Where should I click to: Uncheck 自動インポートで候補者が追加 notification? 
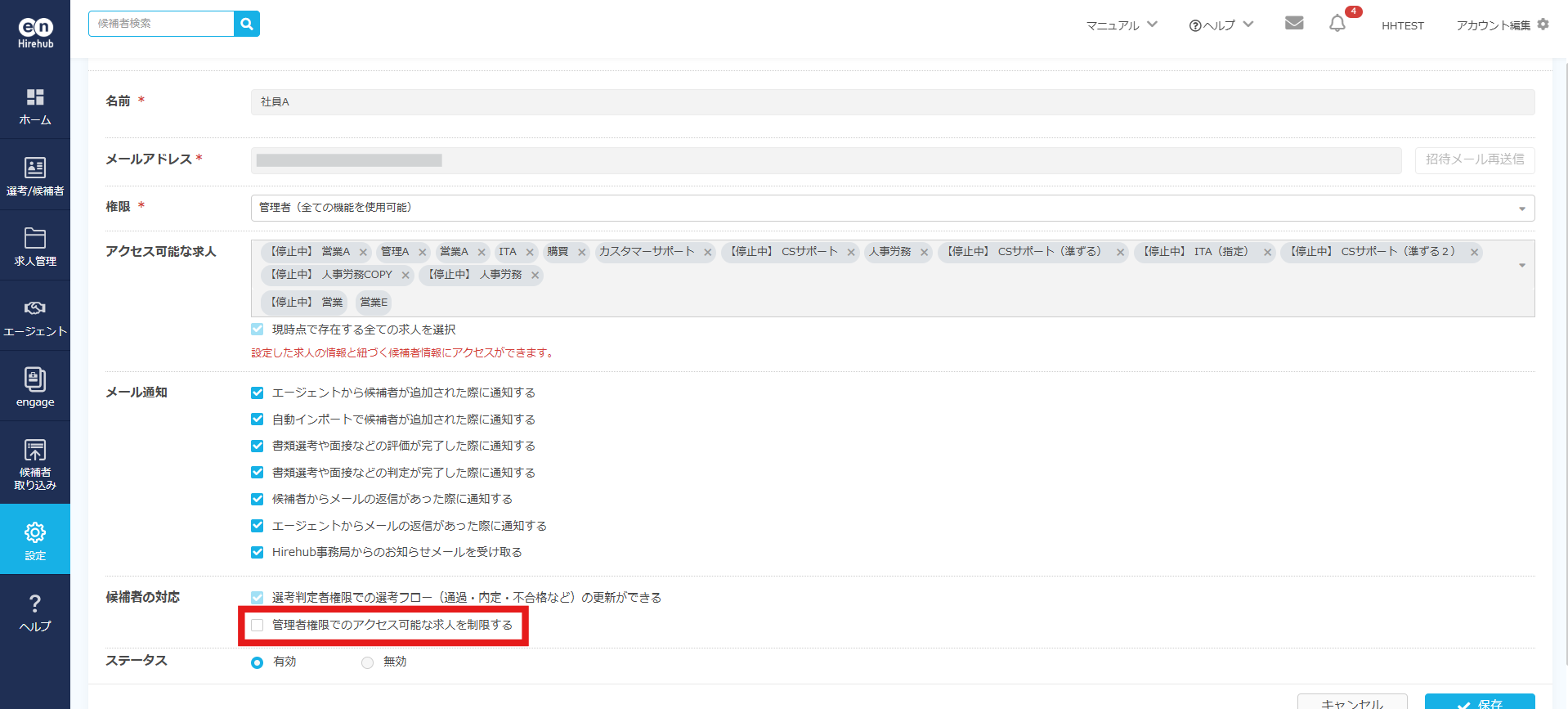258,420
